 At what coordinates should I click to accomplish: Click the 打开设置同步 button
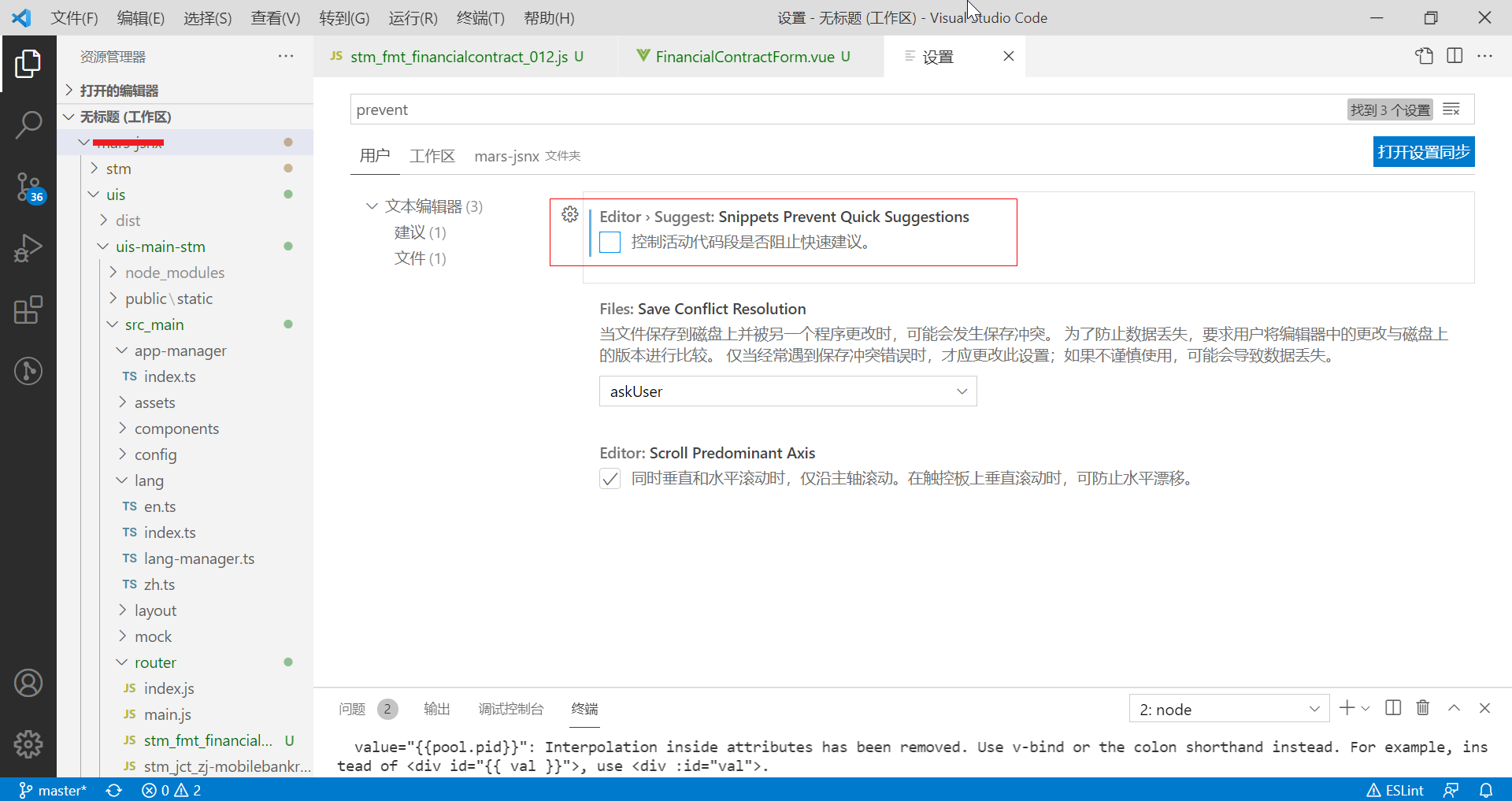[x=1423, y=151]
